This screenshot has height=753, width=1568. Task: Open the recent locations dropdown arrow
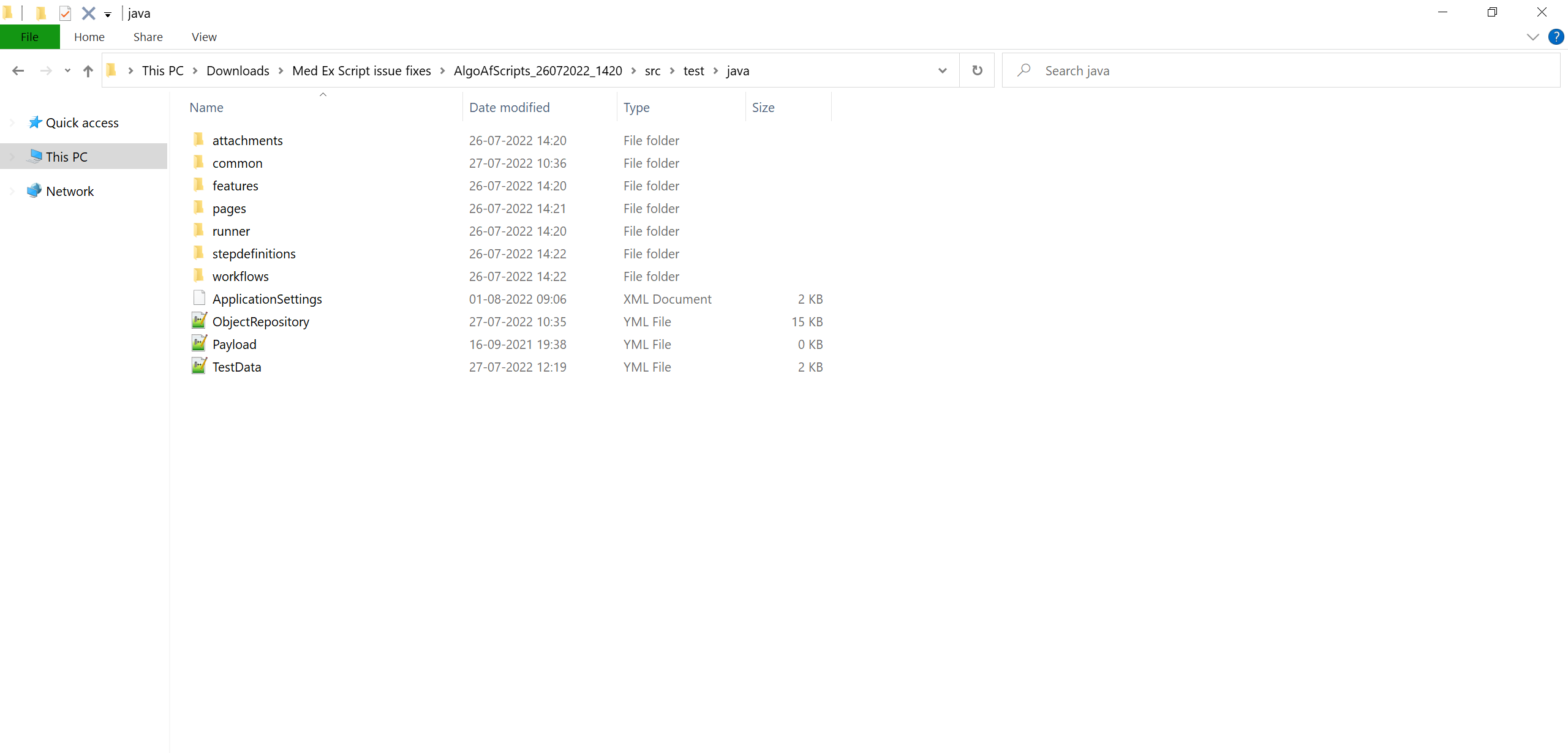click(67, 71)
